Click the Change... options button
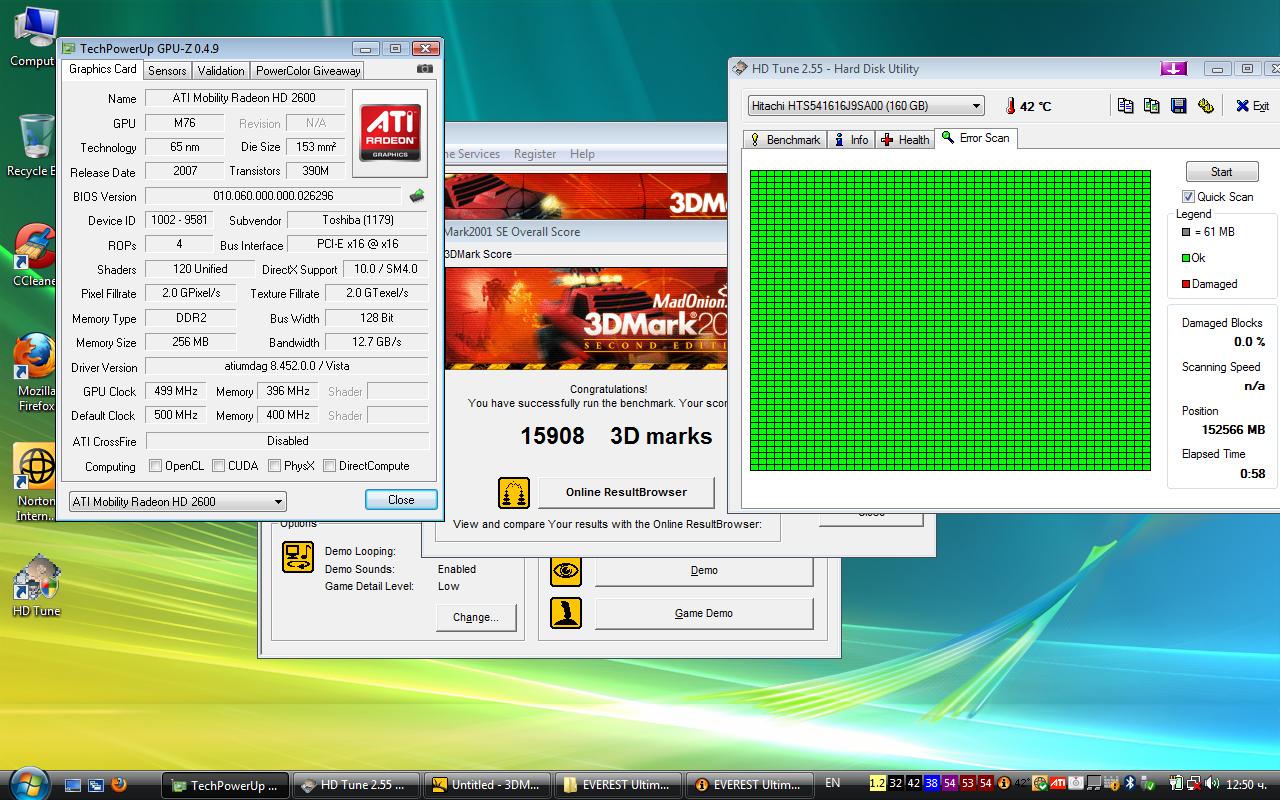1280x800 pixels. pyautogui.click(x=475, y=617)
